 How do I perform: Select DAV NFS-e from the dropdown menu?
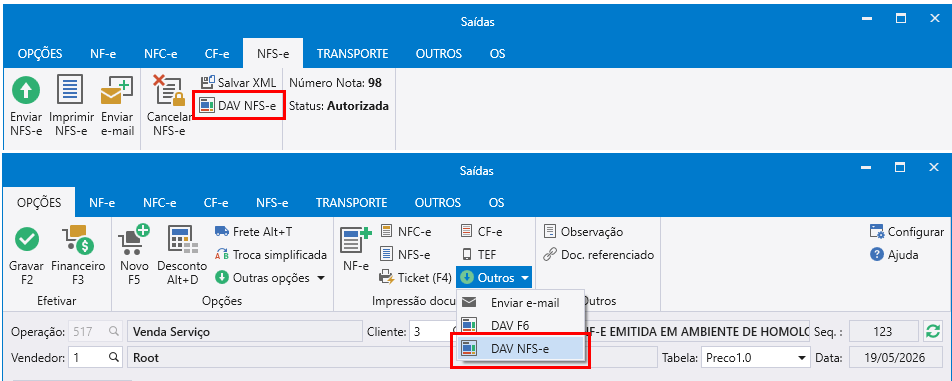pyautogui.click(x=520, y=348)
